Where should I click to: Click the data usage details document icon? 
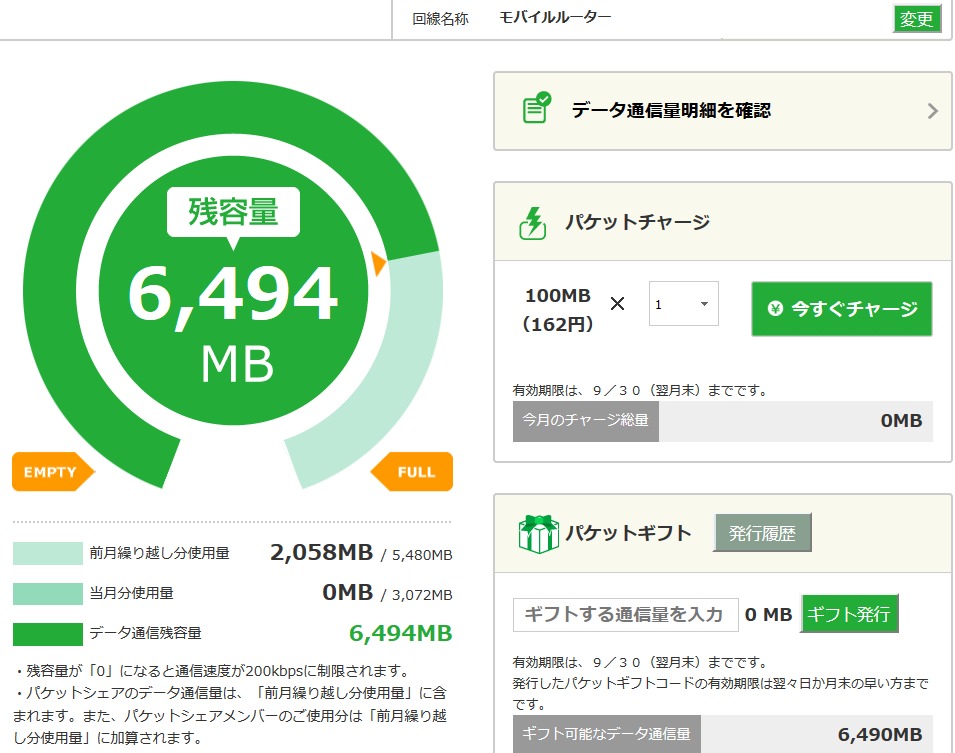coord(537,108)
